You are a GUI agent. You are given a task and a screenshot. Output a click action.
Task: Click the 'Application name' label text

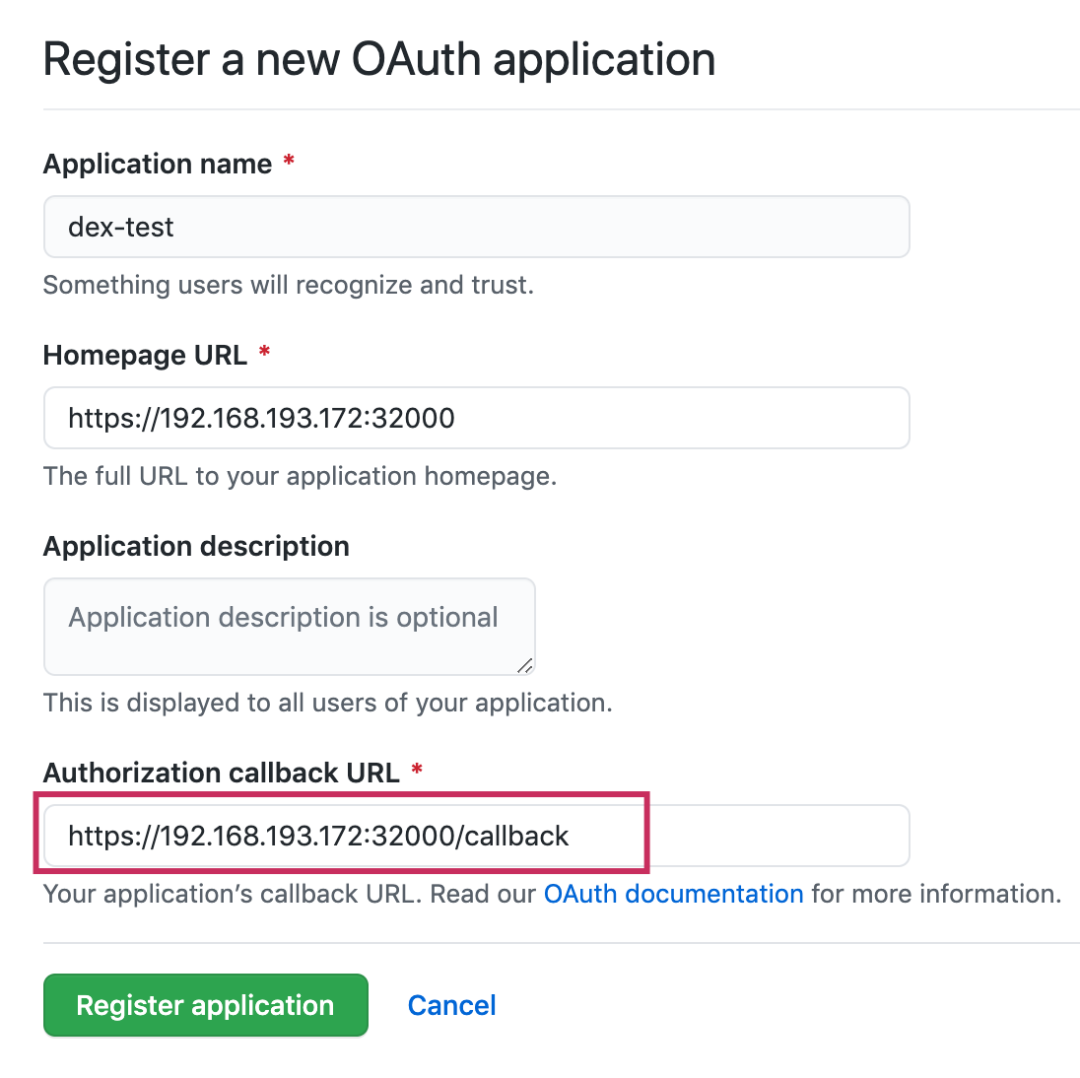point(157,164)
